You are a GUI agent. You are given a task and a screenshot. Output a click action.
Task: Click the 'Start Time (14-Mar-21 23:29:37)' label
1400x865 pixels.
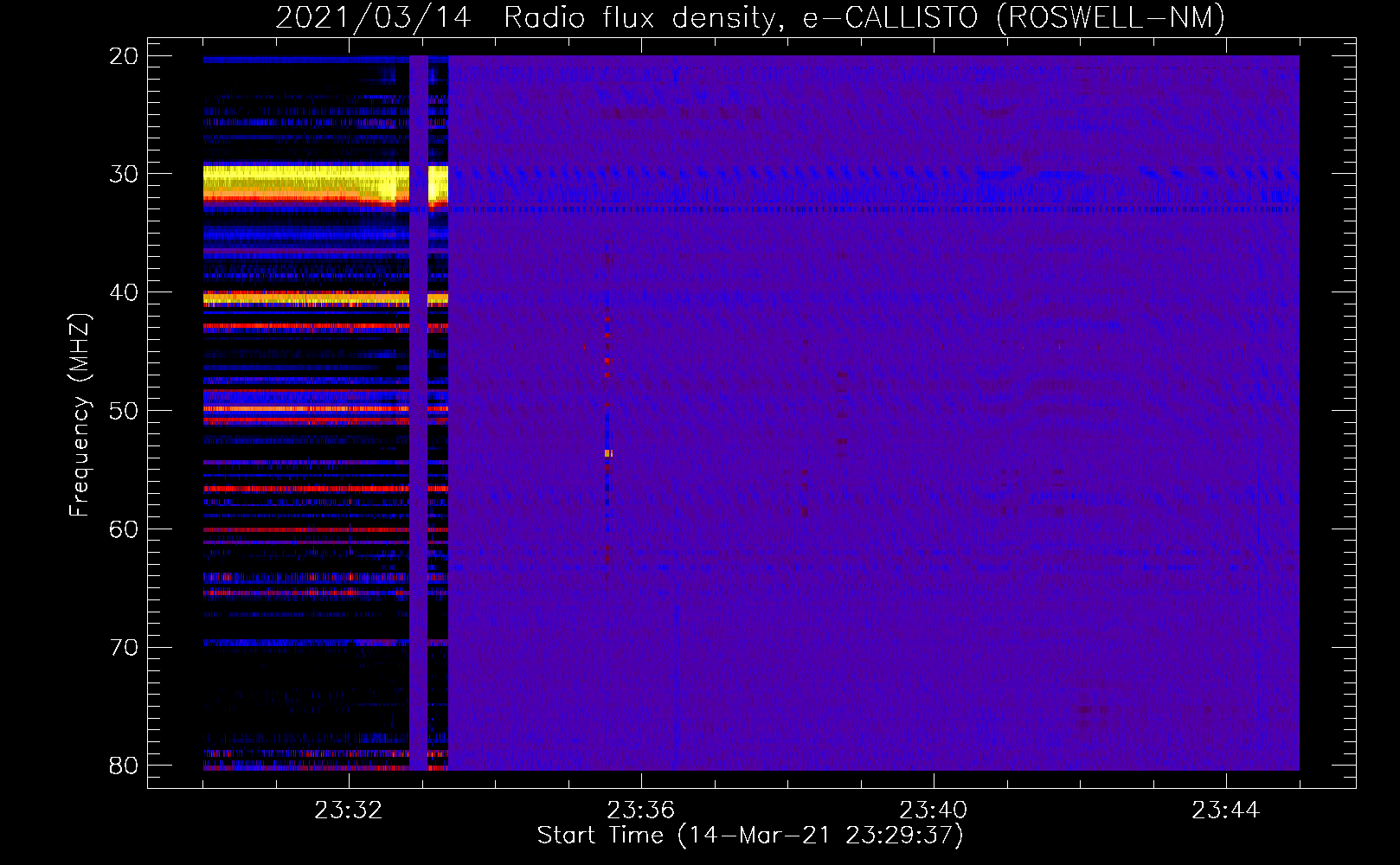[x=750, y=836]
